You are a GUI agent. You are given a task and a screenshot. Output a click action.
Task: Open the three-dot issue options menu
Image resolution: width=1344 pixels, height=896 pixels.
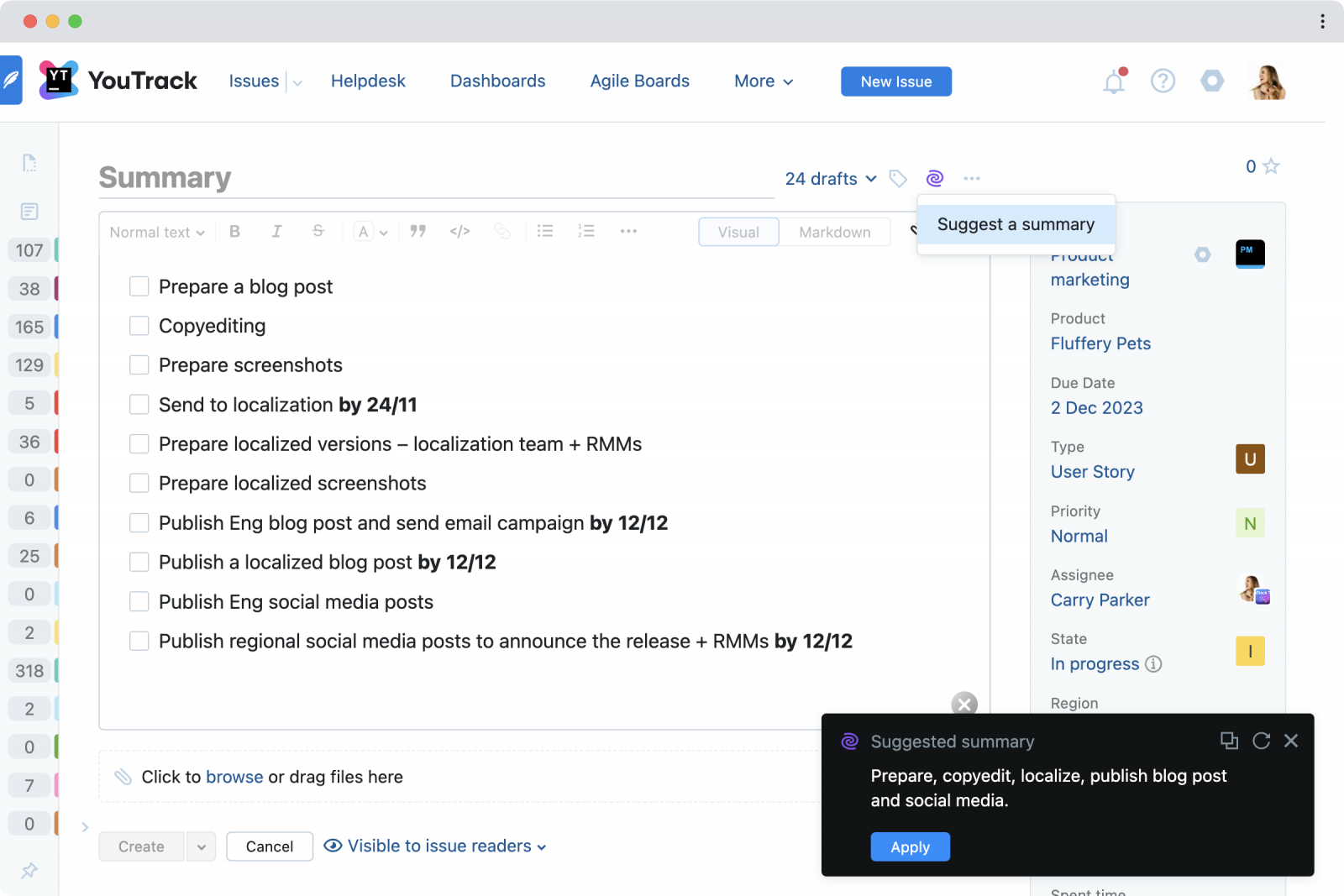pyautogui.click(x=972, y=178)
